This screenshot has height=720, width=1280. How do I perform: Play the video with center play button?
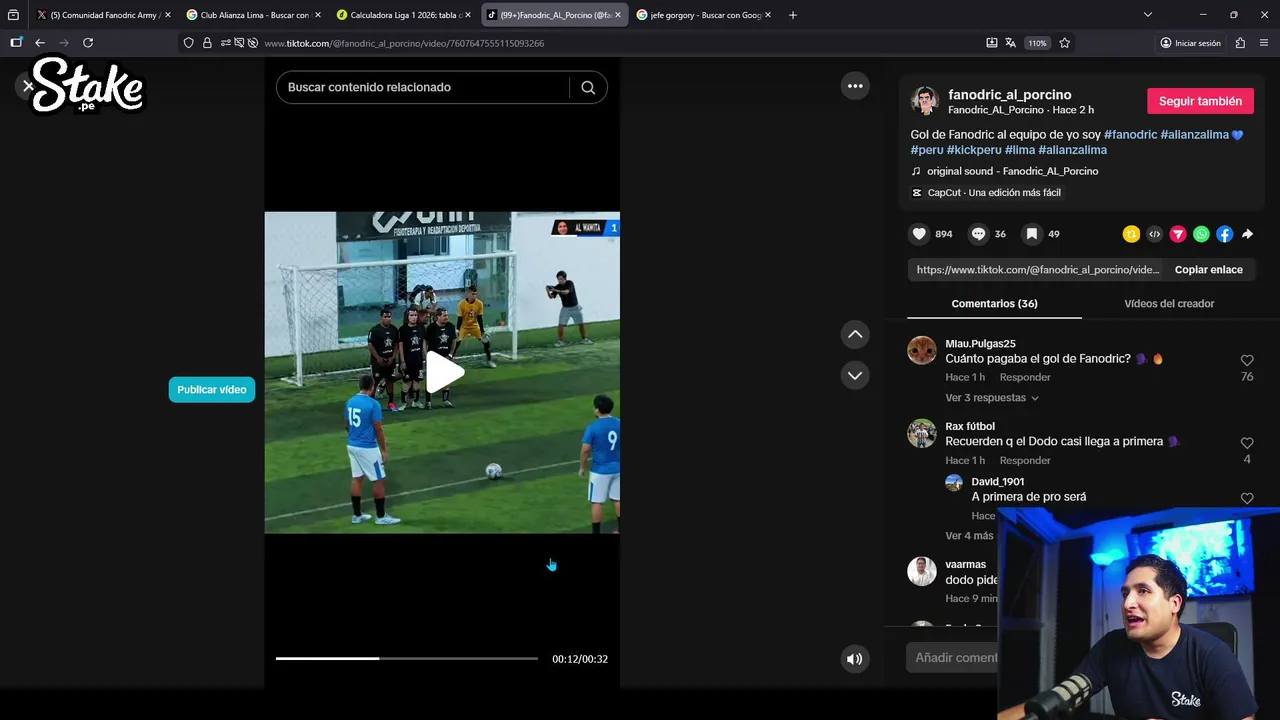click(x=444, y=372)
